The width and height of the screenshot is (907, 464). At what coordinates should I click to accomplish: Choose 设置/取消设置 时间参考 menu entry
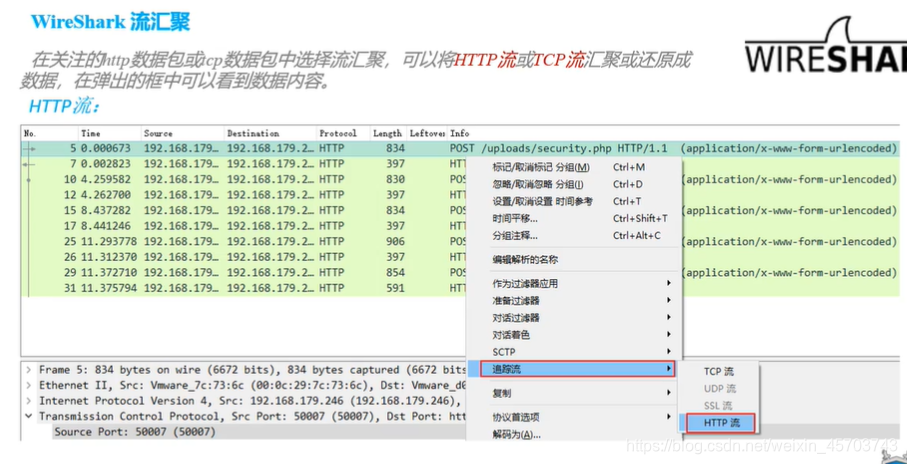coord(574,201)
